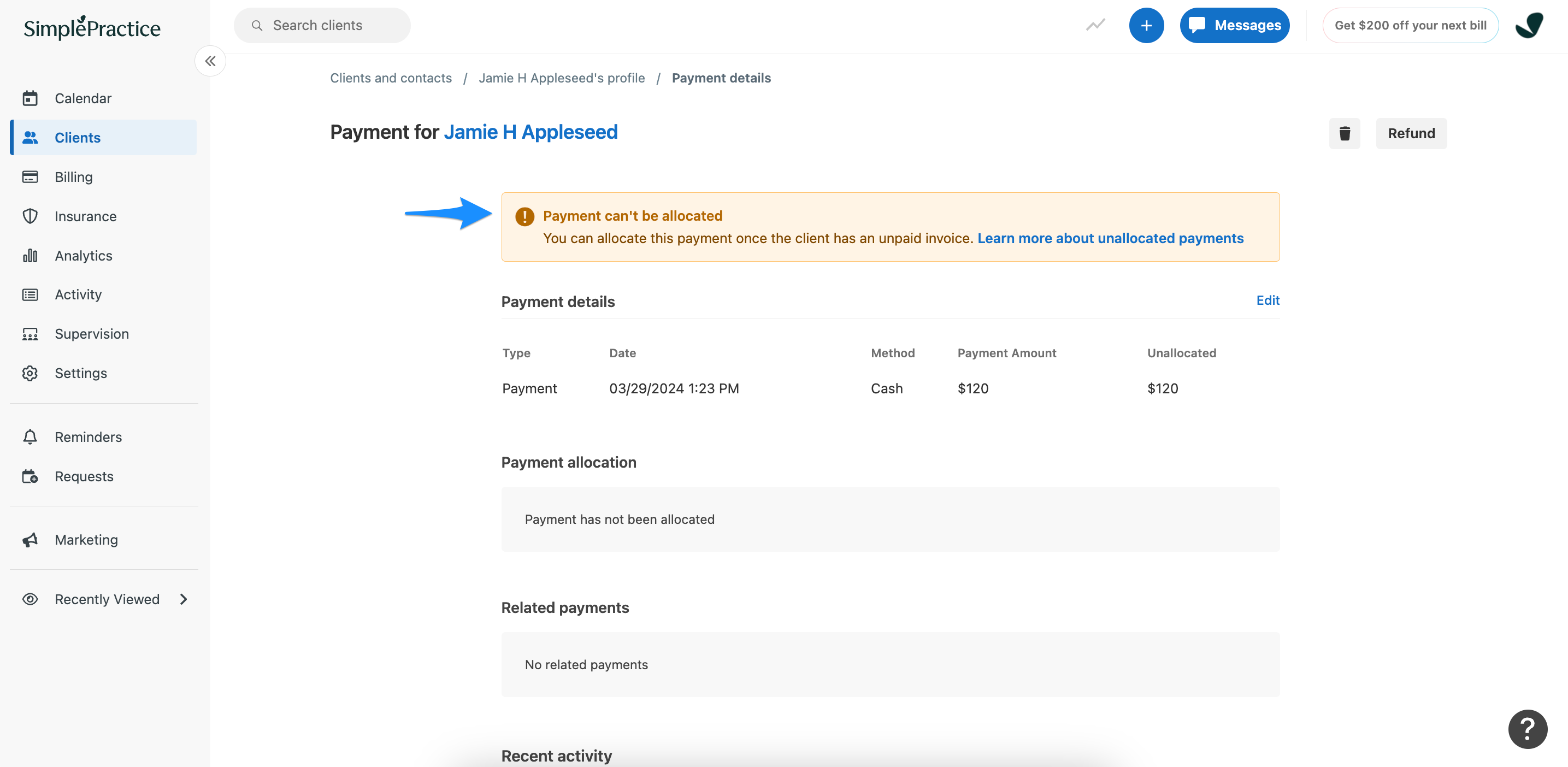Expand the Recently Viewed section
Screen dimensions: 1568x767
[184, 599]
